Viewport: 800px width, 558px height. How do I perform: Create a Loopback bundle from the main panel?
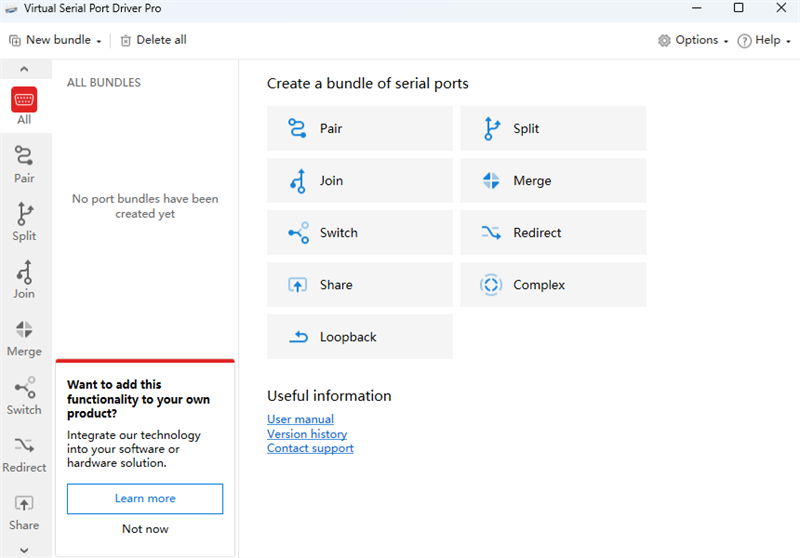pyautogui.click(x=360, y=337)
